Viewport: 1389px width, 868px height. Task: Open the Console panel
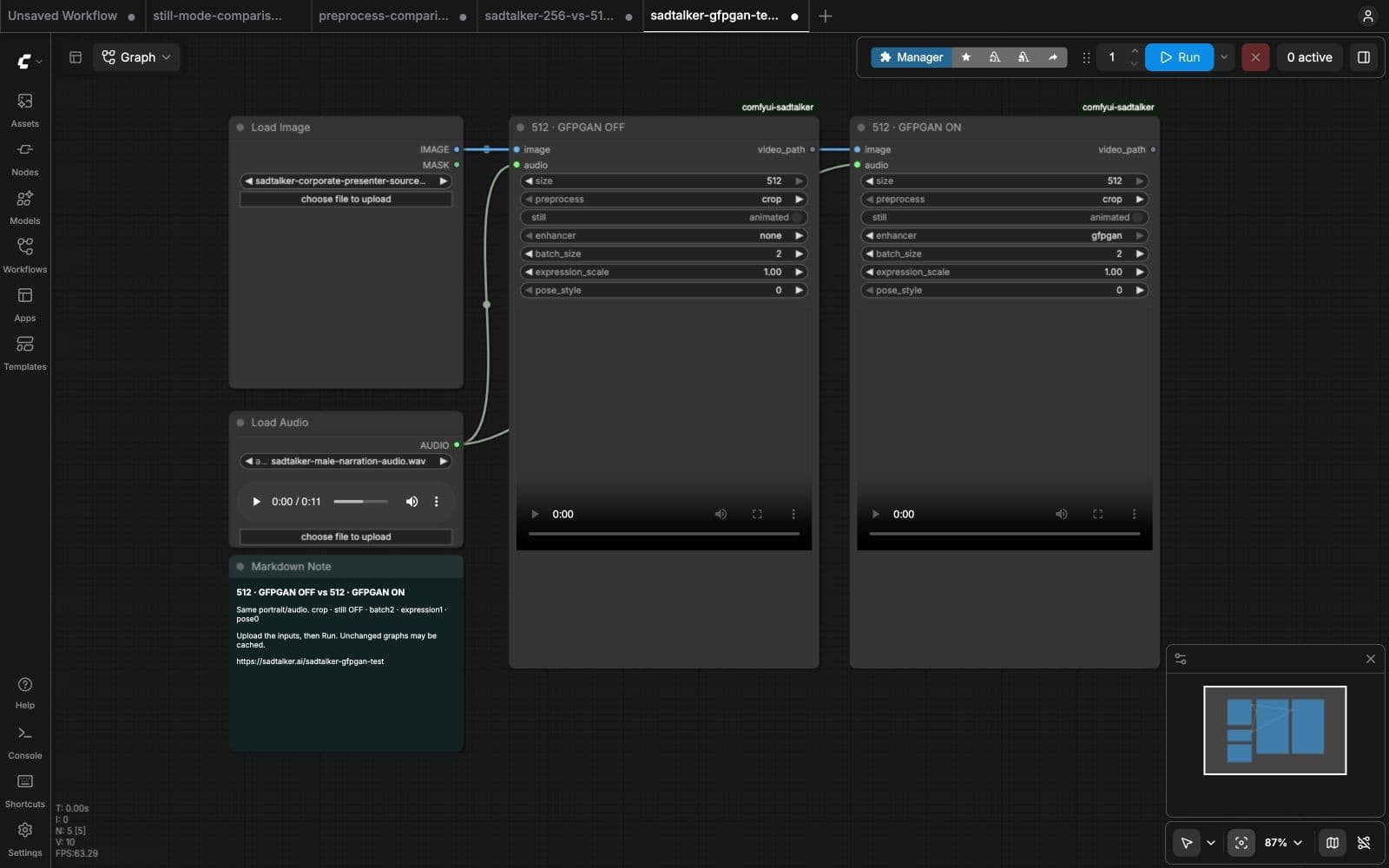[24, 742]
